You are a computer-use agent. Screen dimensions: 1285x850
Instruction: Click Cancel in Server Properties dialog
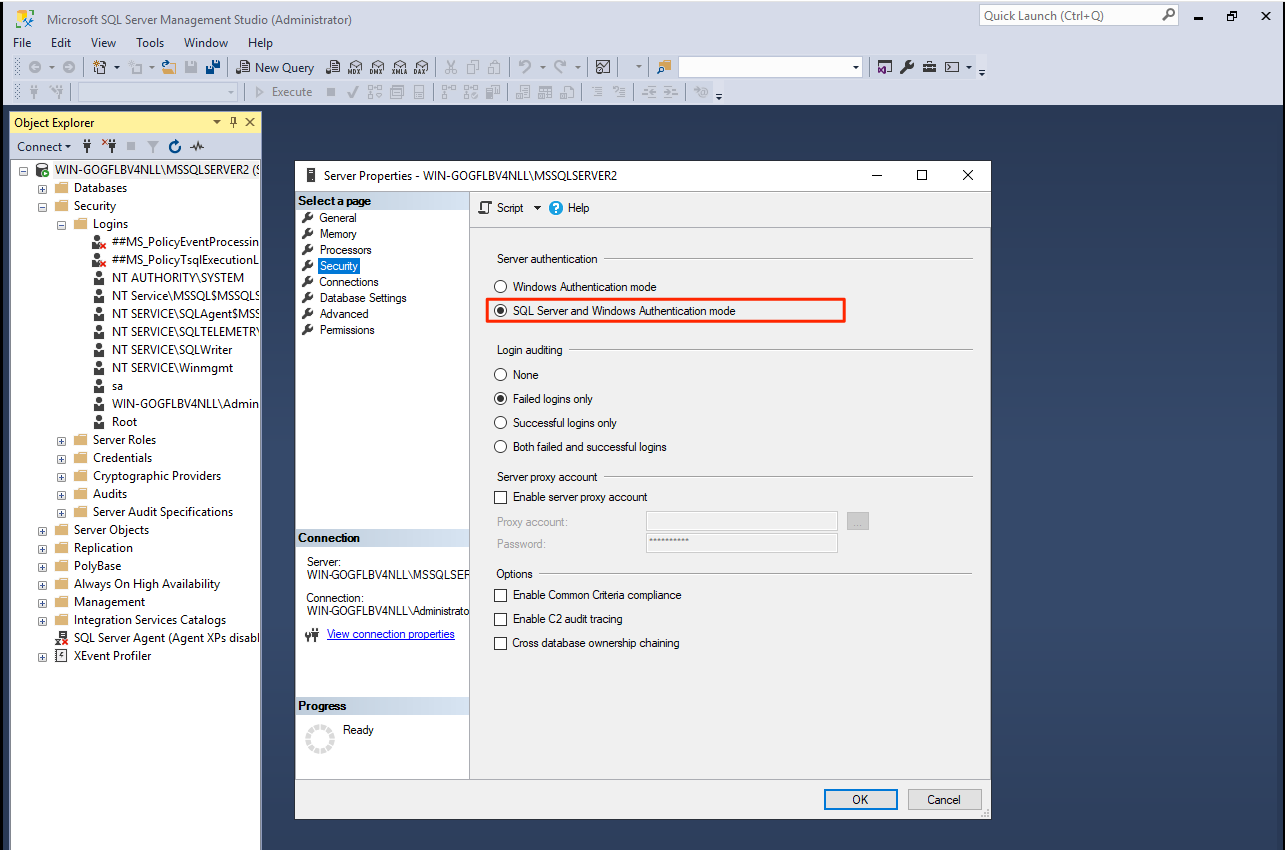coord(944,799)
